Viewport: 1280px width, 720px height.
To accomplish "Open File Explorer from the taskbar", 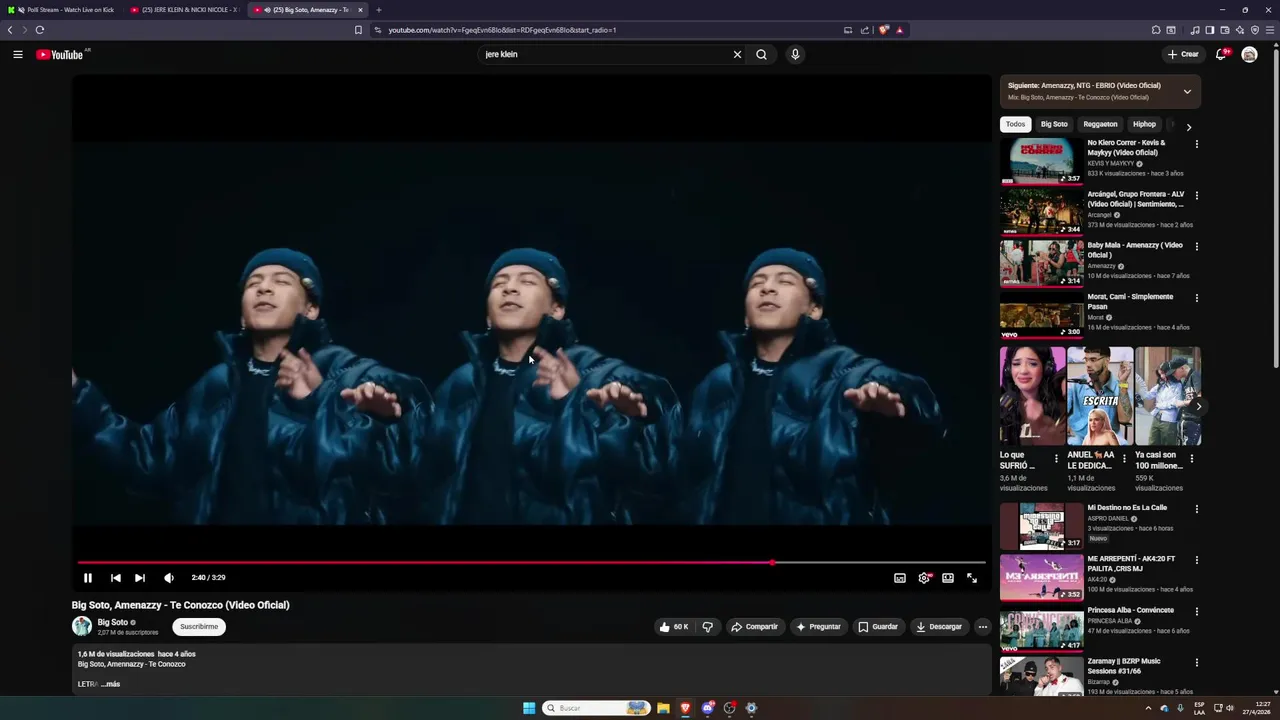I will tap(663, 708).
